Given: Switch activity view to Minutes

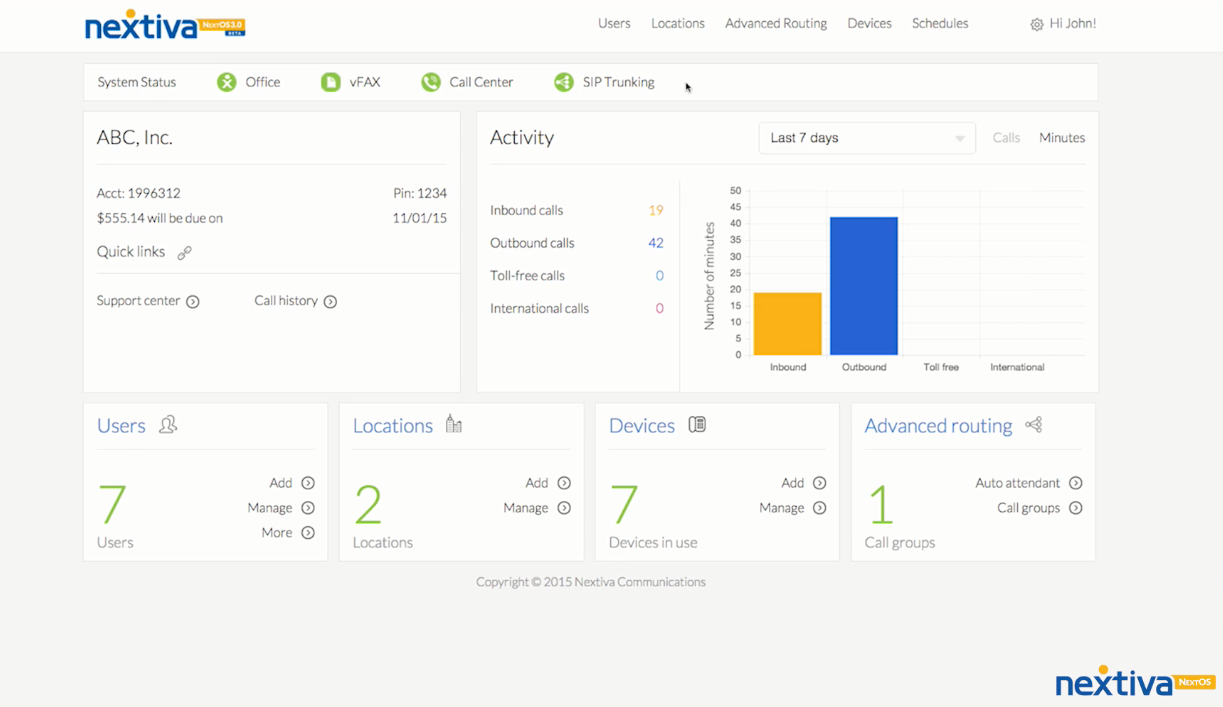Looking at the screenshot, I should pyautogui.click(x=1062, y=138).
